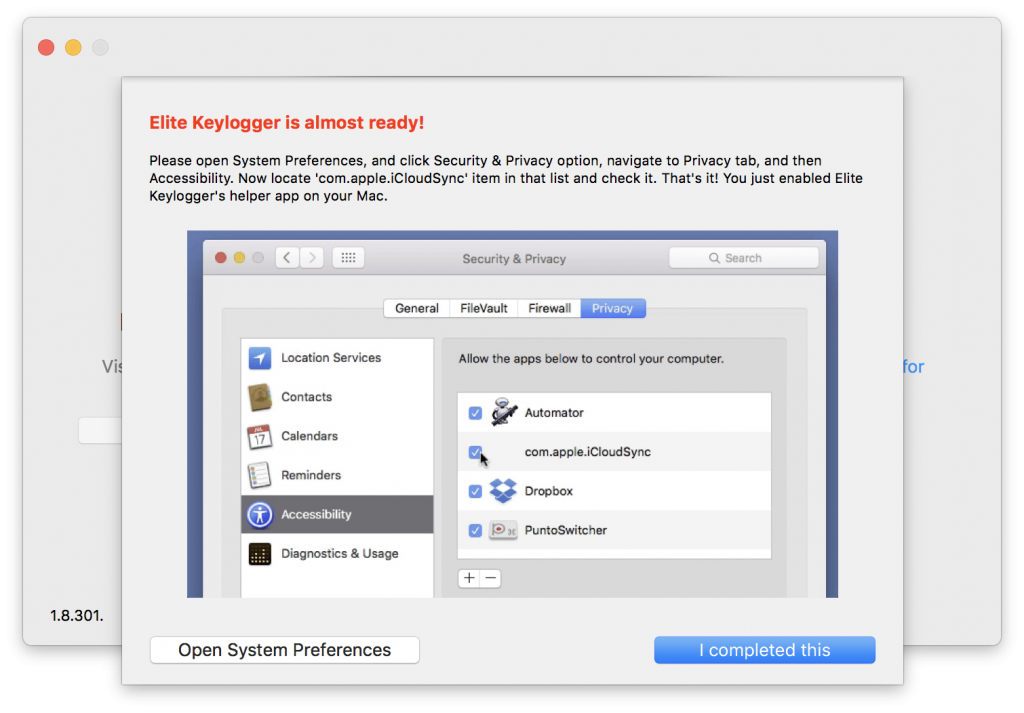
Task: Switch to the Privacy tab
Action: coord(613,308)
